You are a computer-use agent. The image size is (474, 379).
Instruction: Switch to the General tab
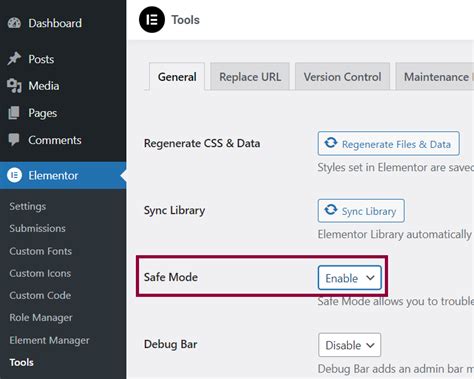click(177, 77)
